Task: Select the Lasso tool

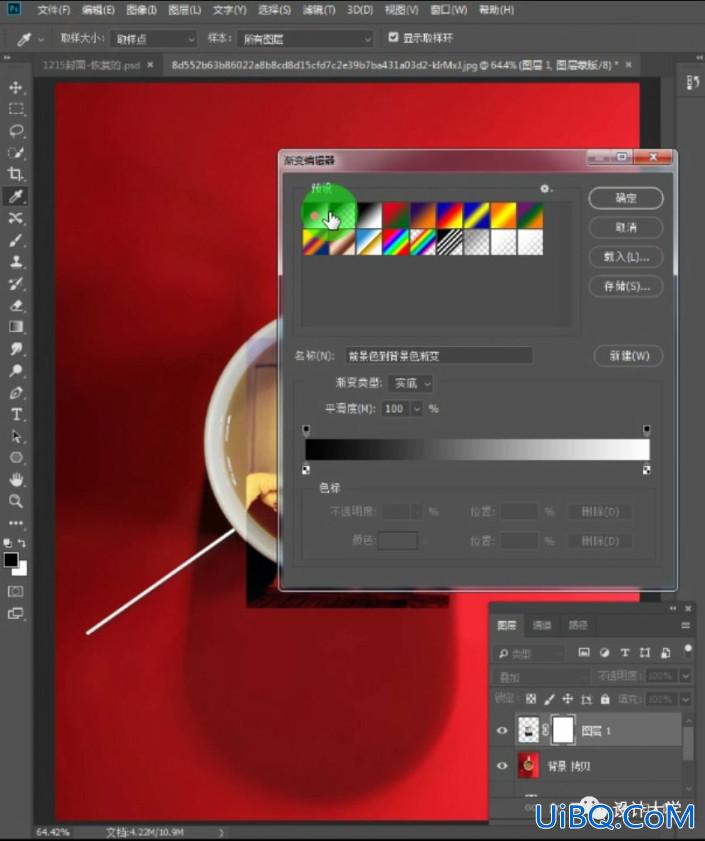Action: click(16, 131)
